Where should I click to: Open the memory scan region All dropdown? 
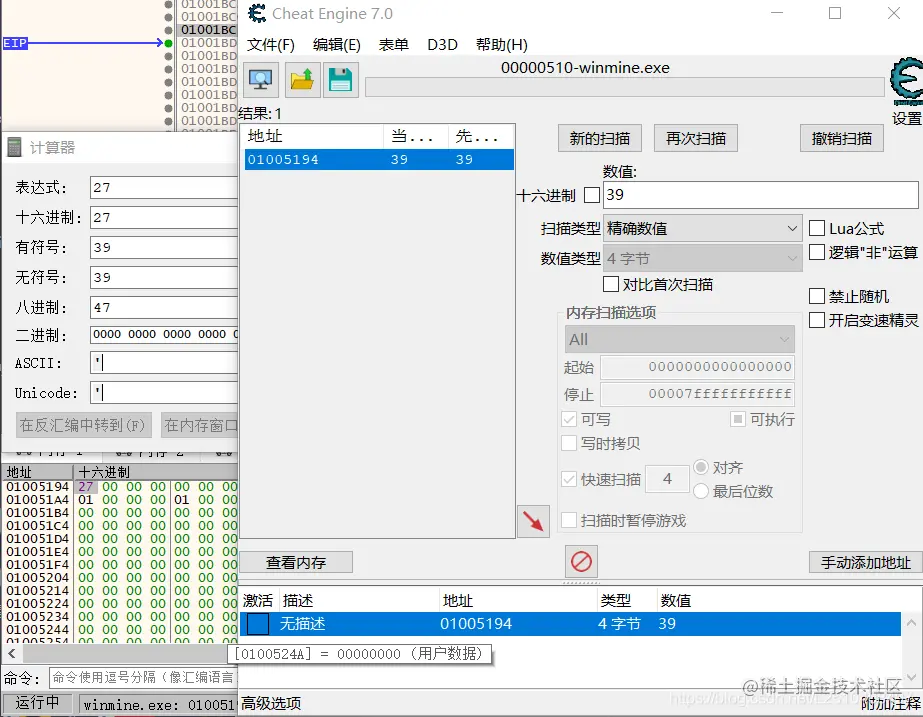pyautogui.click(x=680, y=340)
